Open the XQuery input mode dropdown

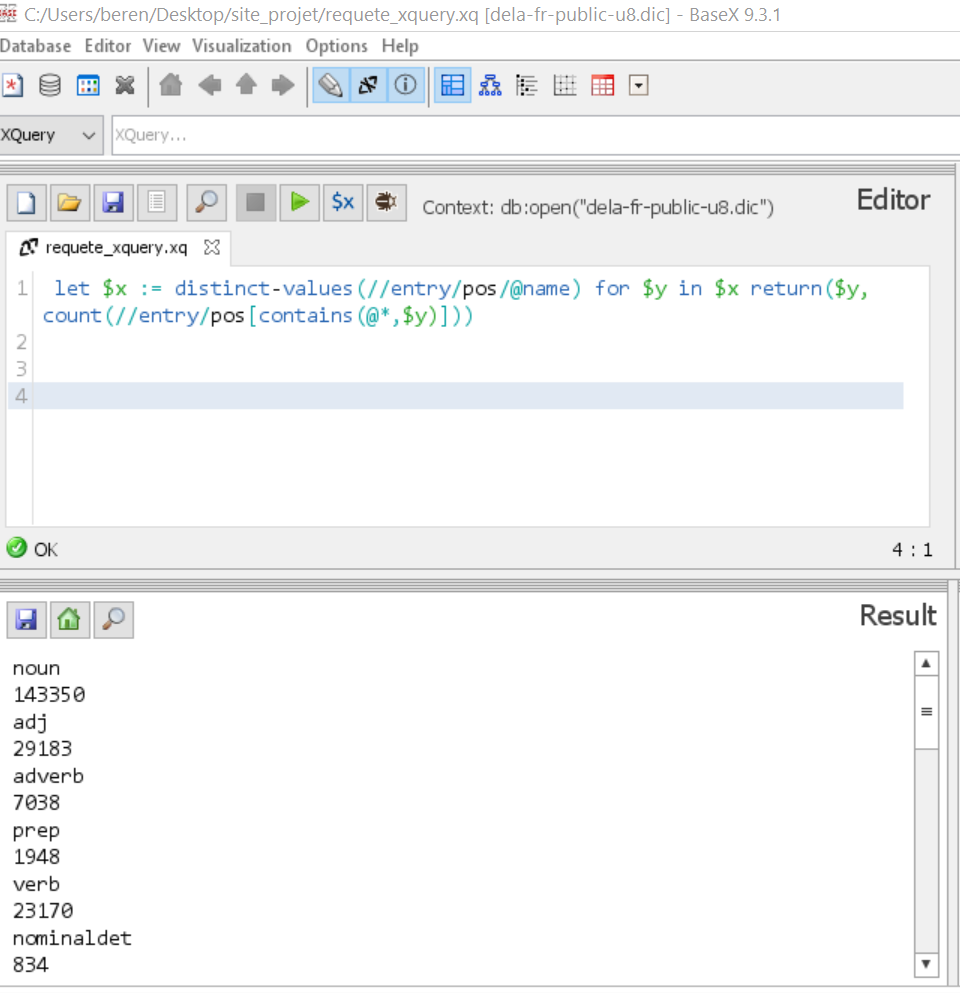pos(51,135)
